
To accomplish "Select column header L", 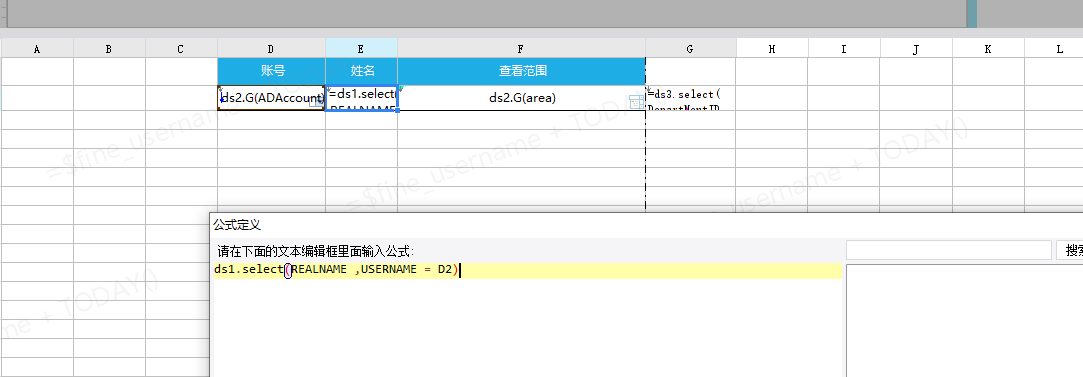I will [1053, 49].
